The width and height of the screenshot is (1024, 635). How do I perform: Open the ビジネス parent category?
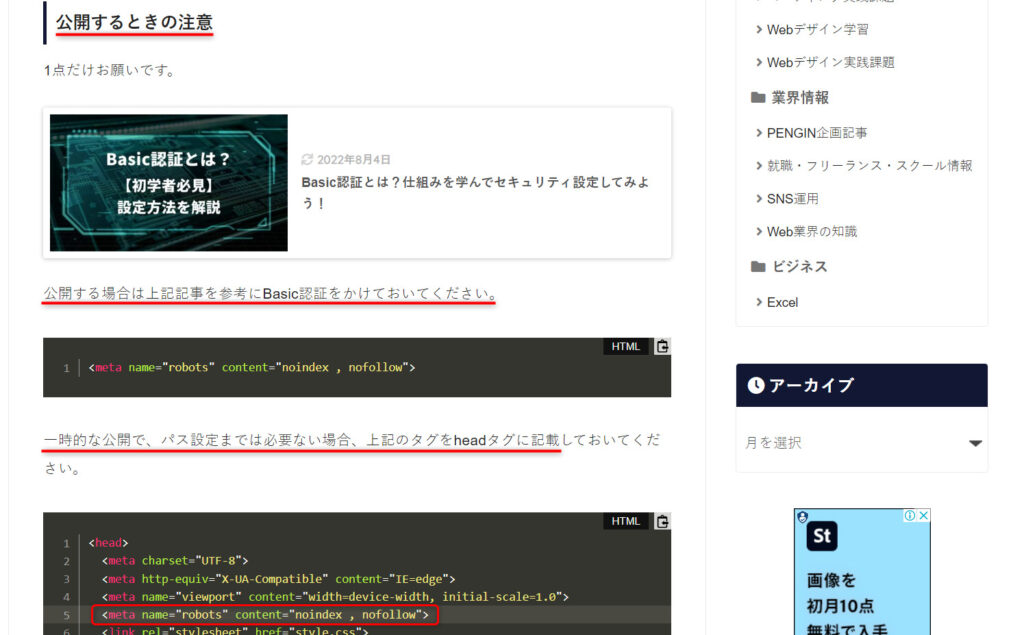[799, 267]
